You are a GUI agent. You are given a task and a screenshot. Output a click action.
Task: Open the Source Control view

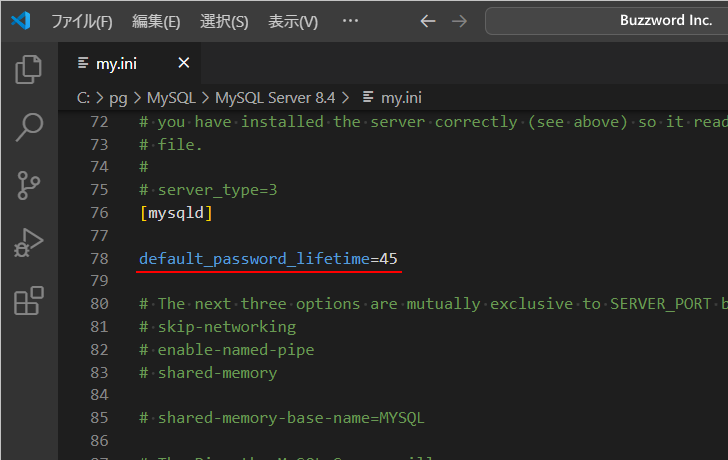click(29, 185)
